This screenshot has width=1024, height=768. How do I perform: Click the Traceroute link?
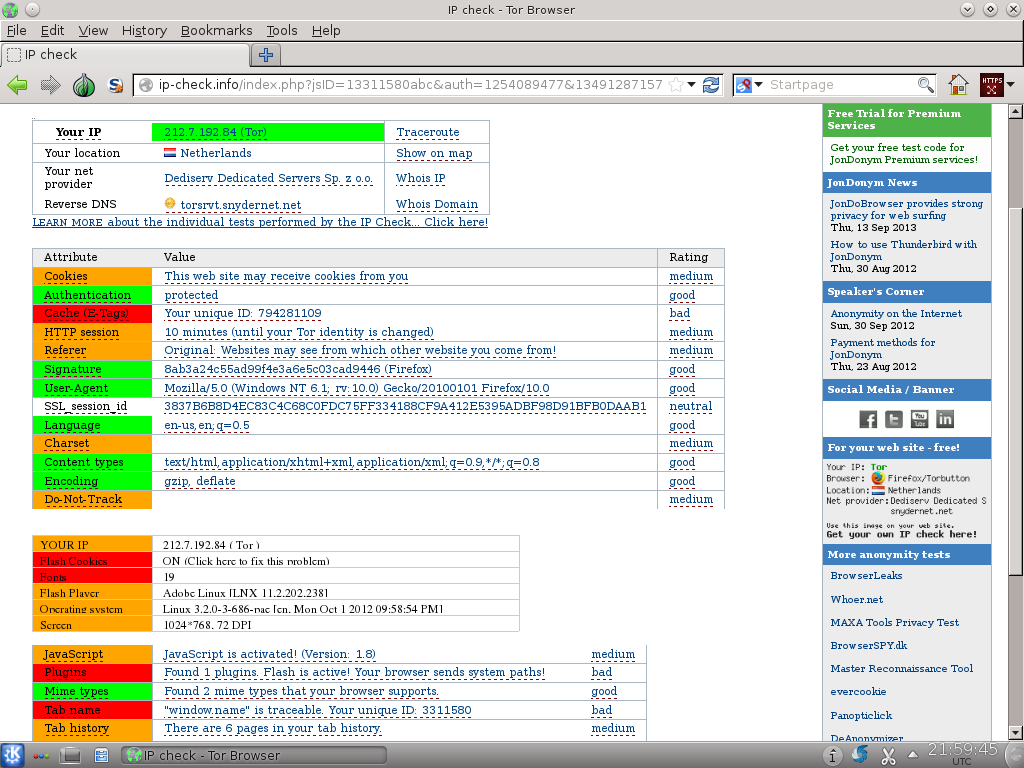click(x=428, y=132)
